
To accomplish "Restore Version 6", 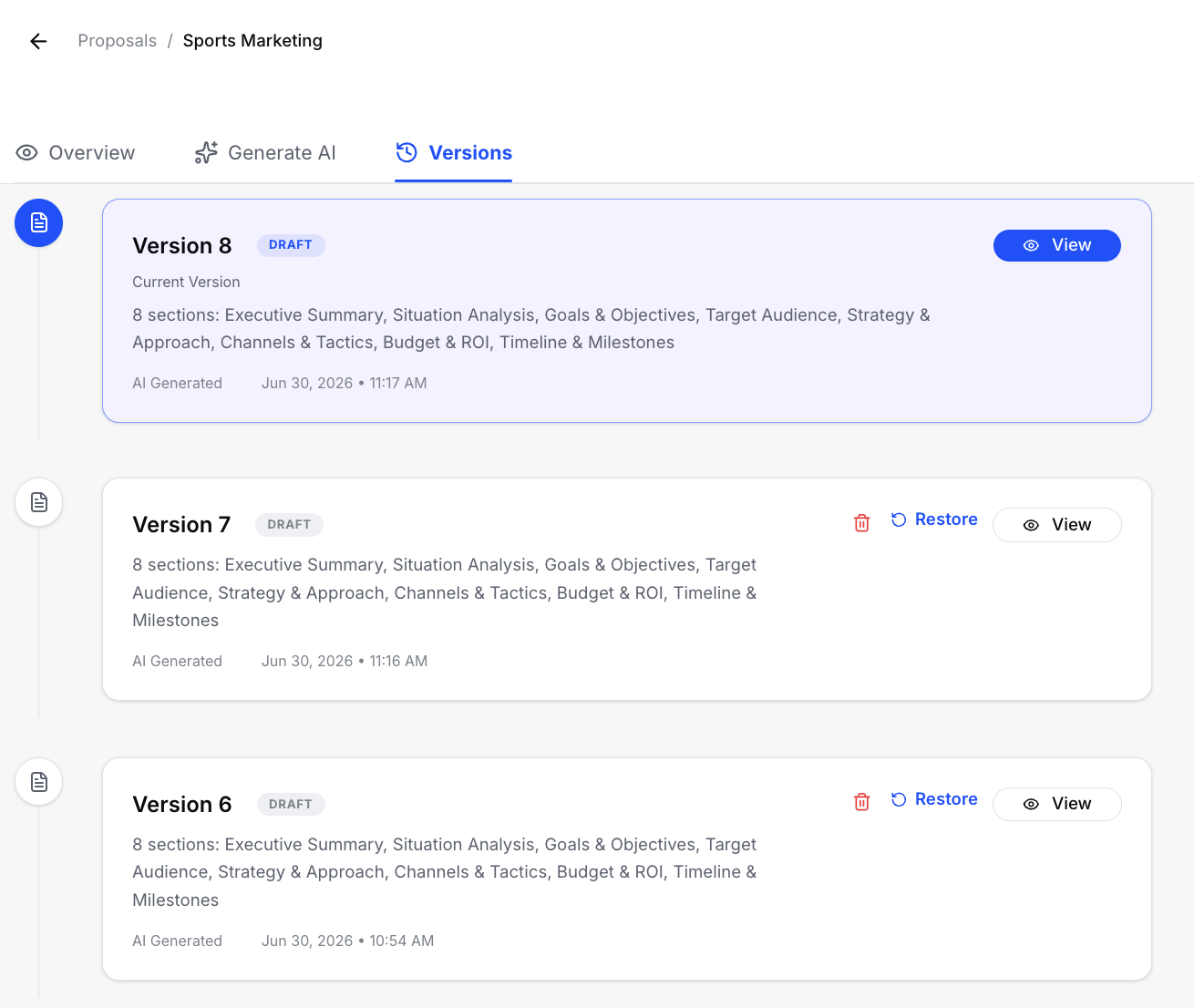I will click(x=934, y=799).
